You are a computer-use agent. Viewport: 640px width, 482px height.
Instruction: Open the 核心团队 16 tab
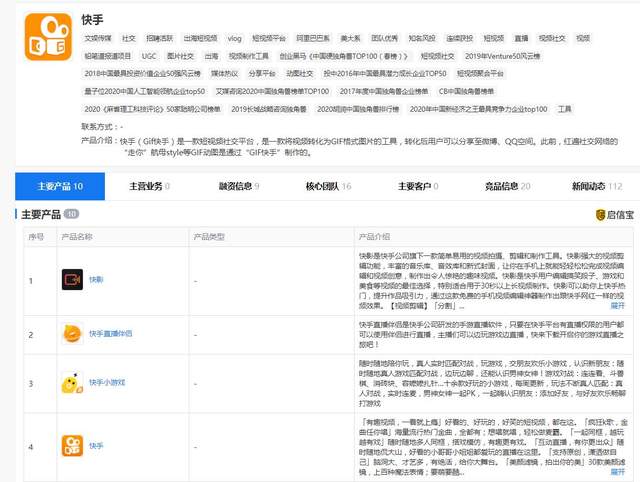tap(328, 187)
